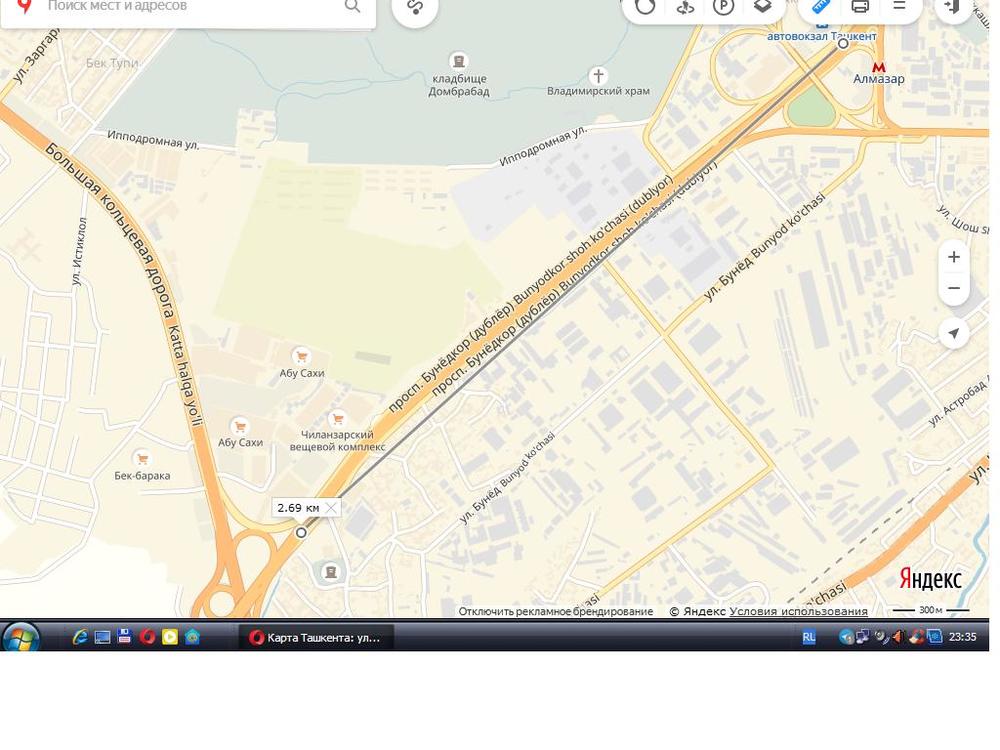Toggle the parking layer (P) button
The image size is (1000, 750).
(723, 6)
